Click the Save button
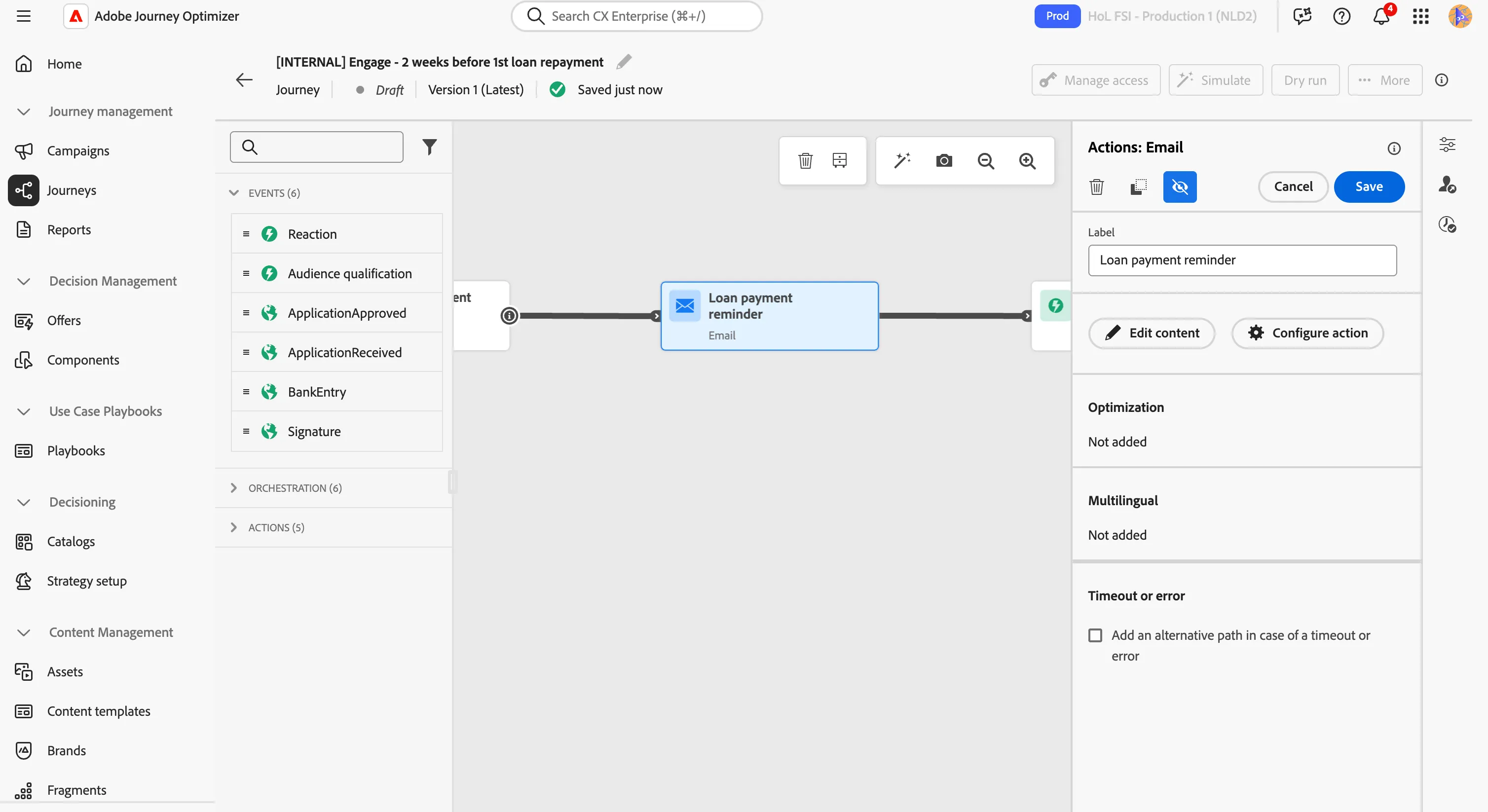This screenshot has width=1488, height=812. point(1369,186)
